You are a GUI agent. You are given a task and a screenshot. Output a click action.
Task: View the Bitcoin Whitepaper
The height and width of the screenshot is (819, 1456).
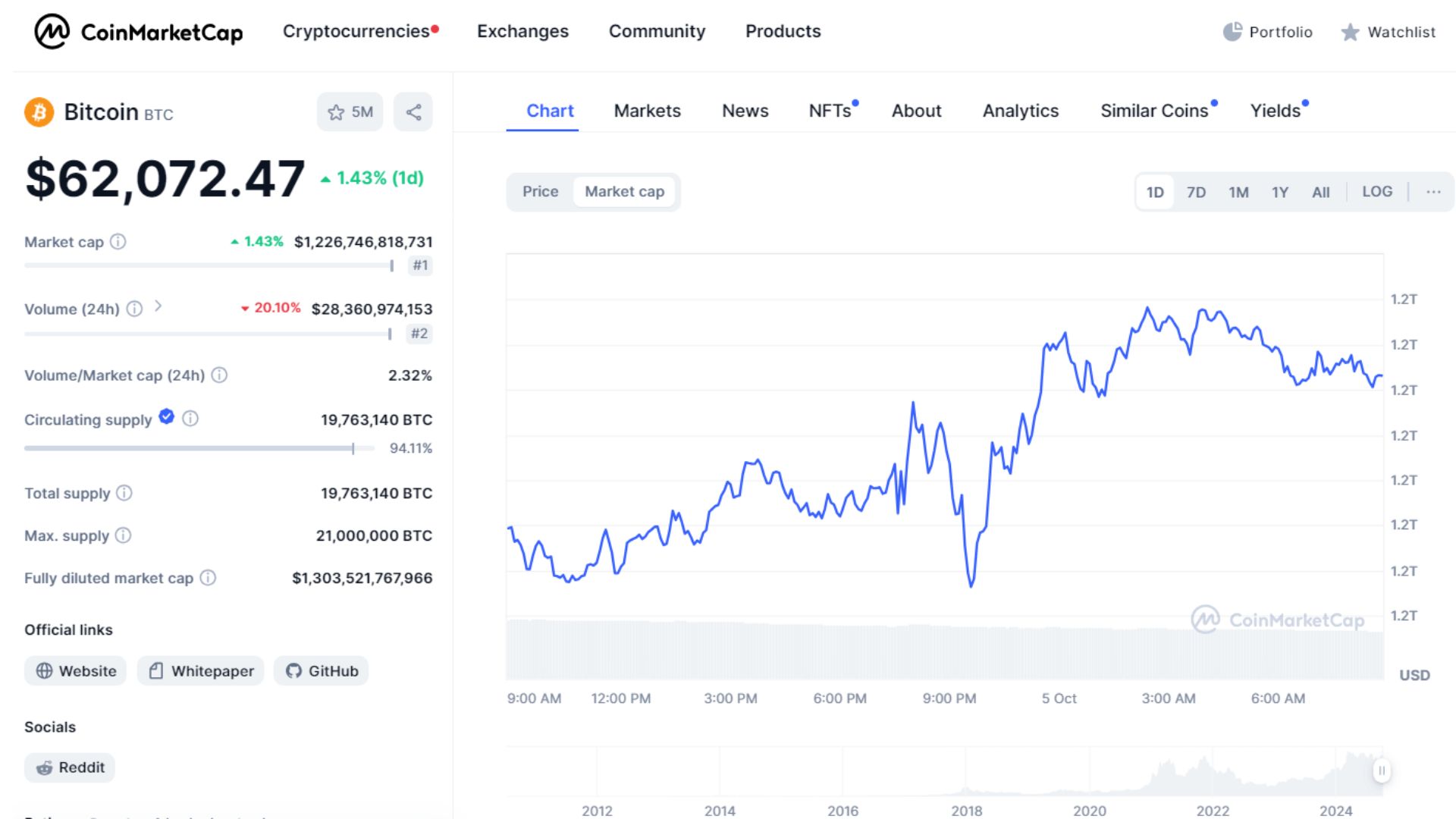tap(199, 670)
